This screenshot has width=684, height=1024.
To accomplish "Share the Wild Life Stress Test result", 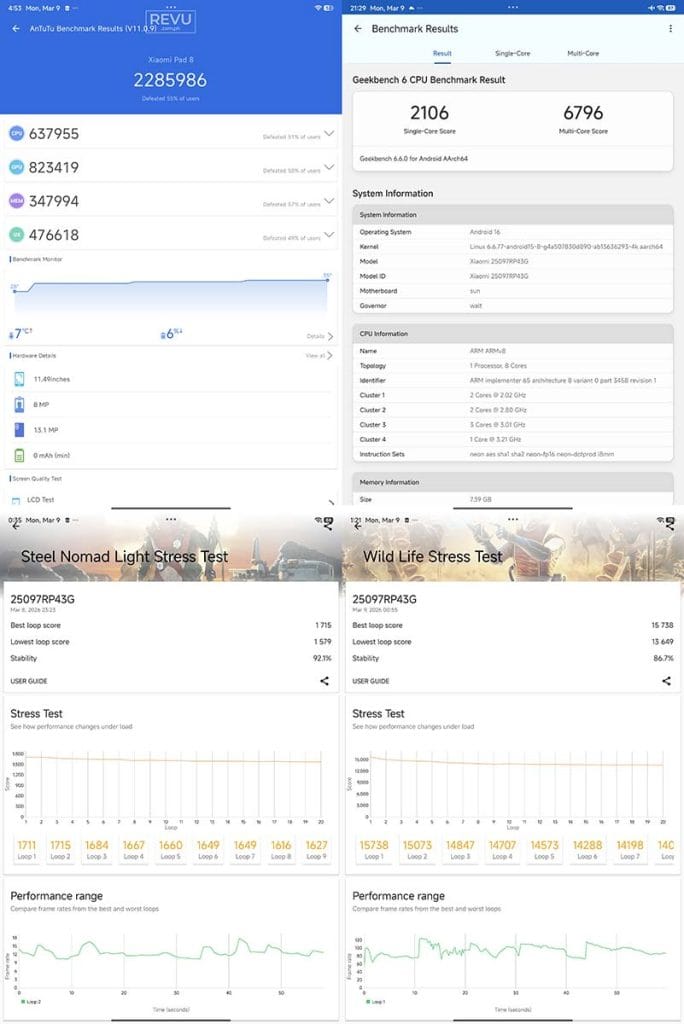I will coord(666,681).
